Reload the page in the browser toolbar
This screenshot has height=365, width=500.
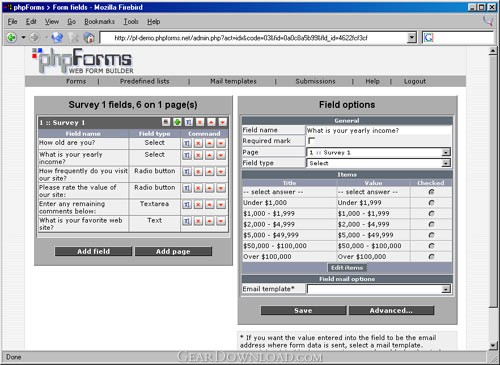click(57, 38)
